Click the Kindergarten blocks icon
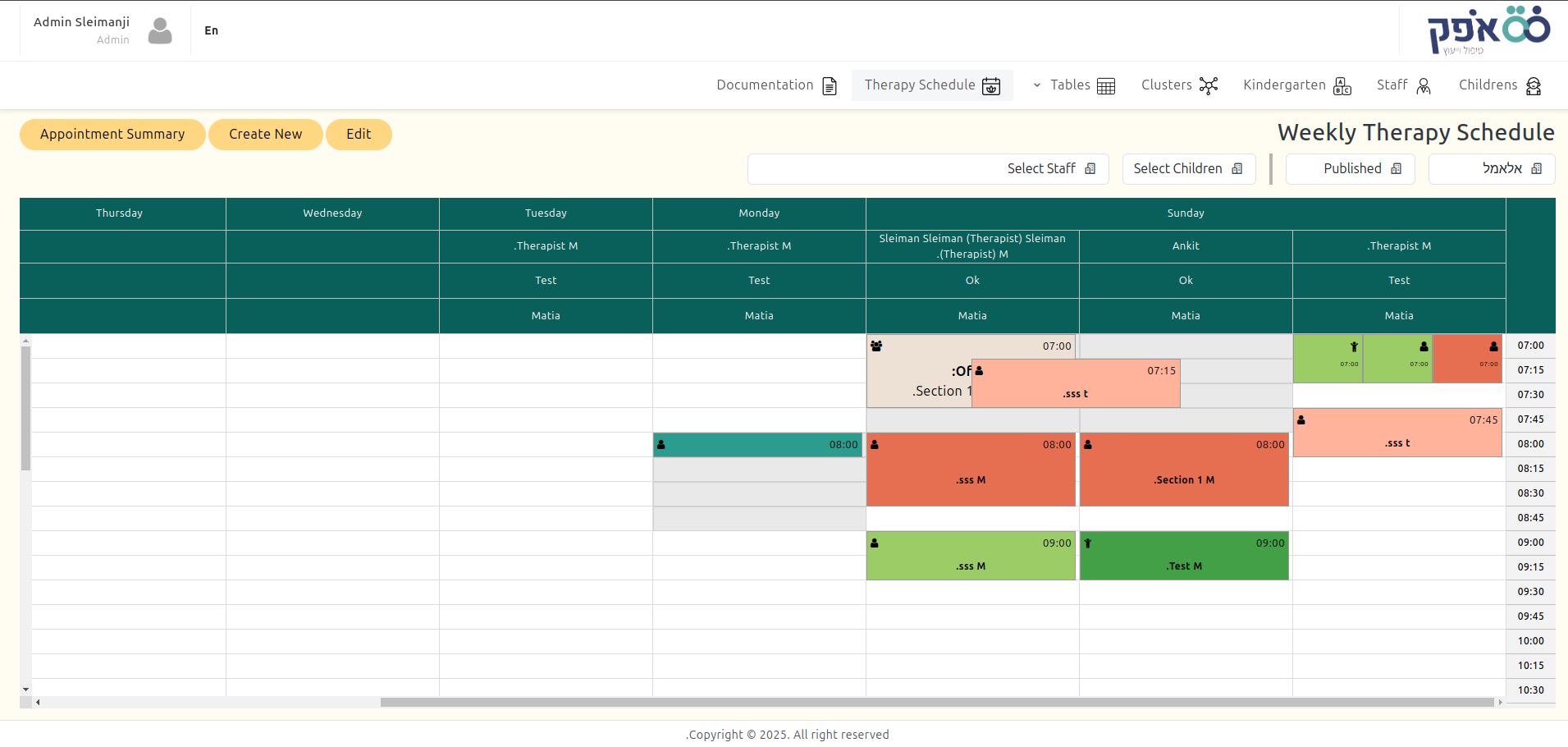Screen dimensions: 1568x747 (x=1342, y=85)
